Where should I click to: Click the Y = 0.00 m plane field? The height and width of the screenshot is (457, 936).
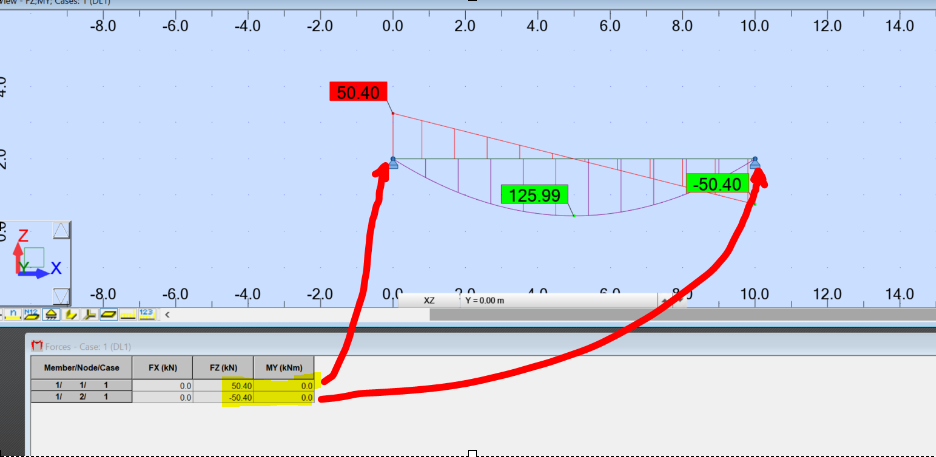(559, 300)
